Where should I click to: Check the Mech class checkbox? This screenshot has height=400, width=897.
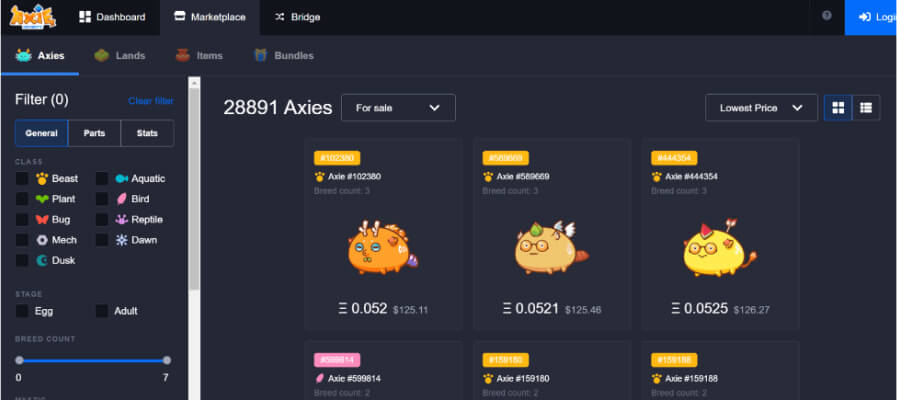pyautogui.click(x=22, y=240)
